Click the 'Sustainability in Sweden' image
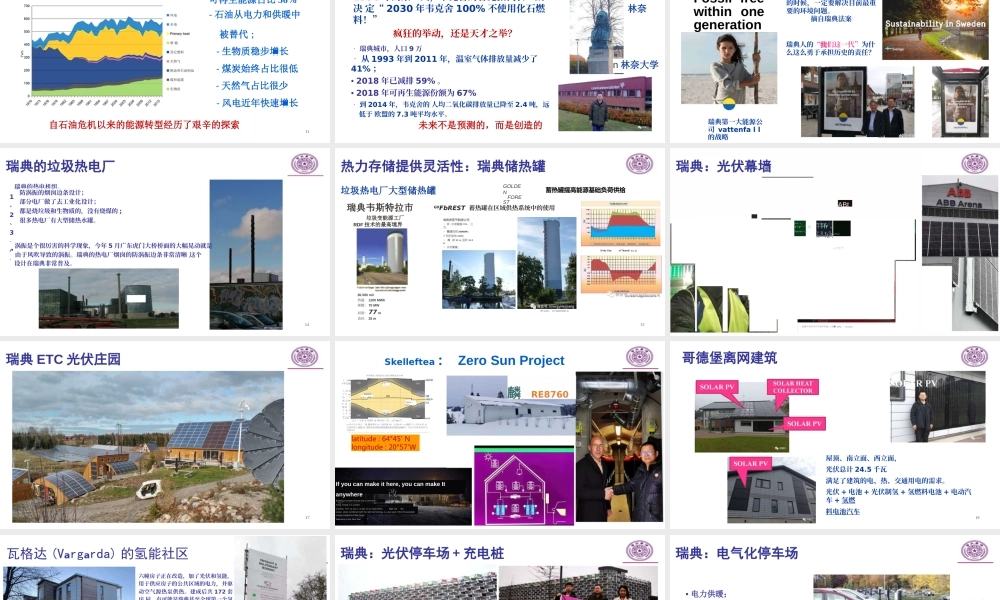1000x600 pixels. point(936,30)
